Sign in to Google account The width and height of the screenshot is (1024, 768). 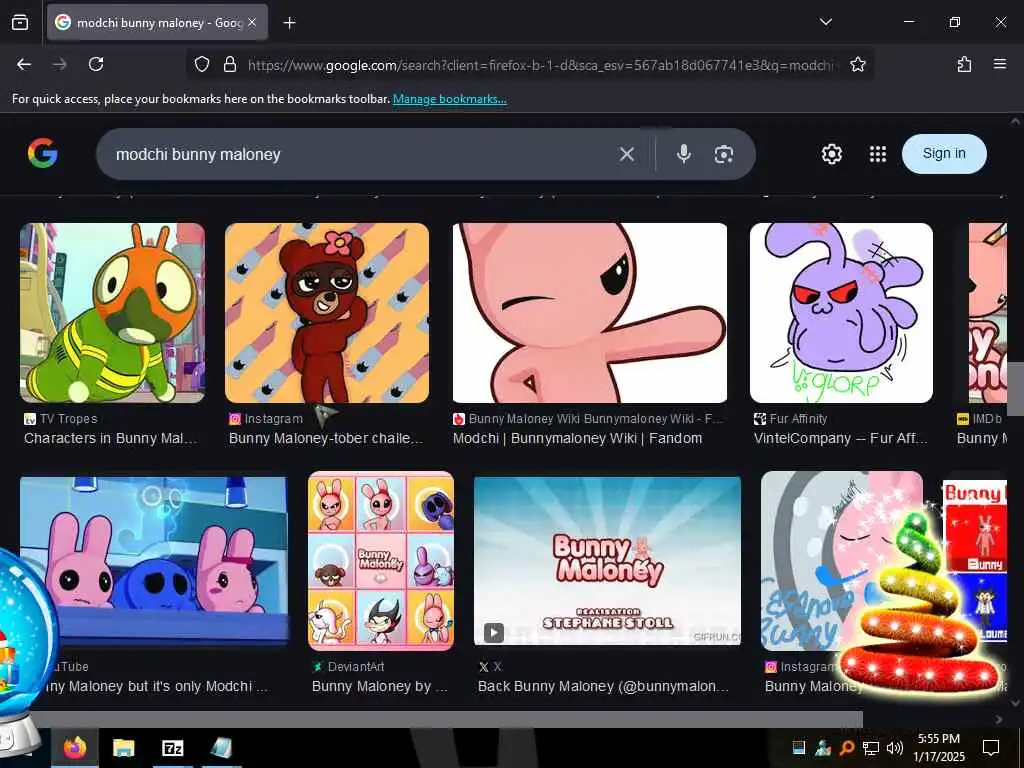coord(944,153)
